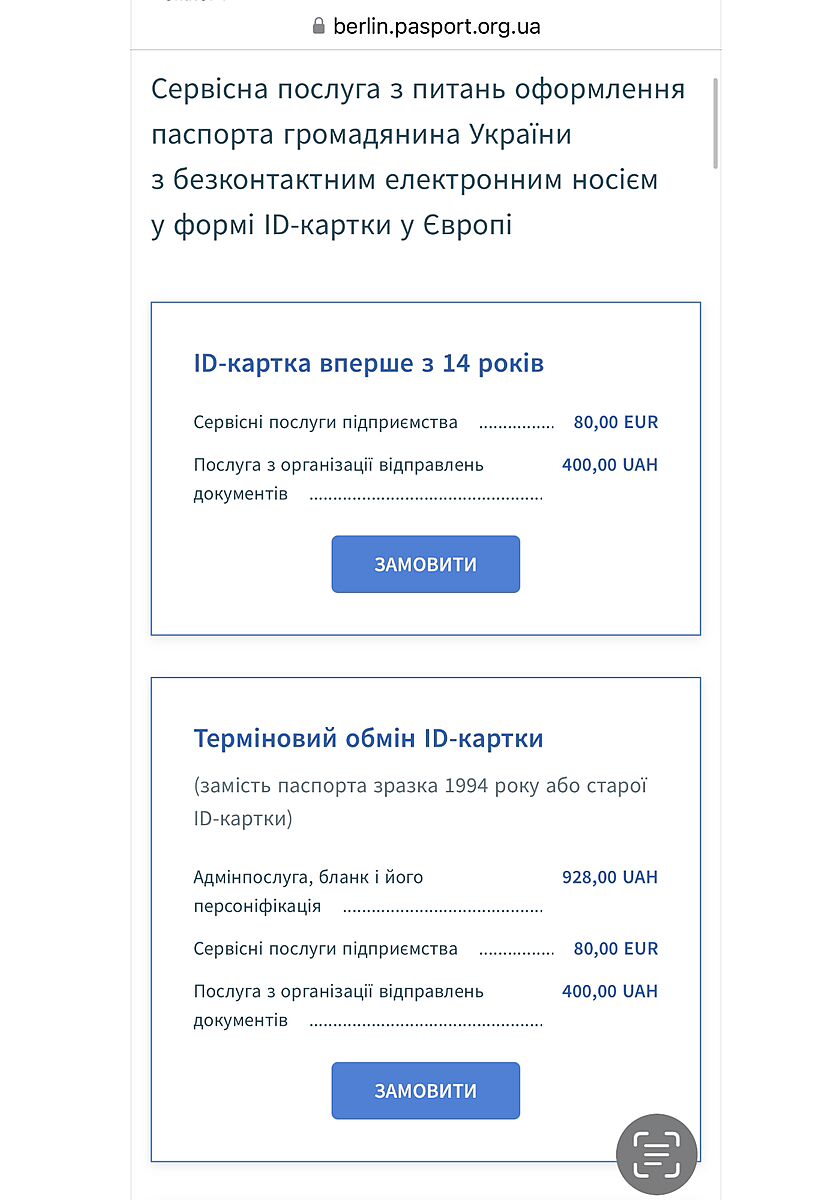Click the padlock icon in address bar
Screen dimensions: 834x1200
pyautogui.click(x=319, y=26)
